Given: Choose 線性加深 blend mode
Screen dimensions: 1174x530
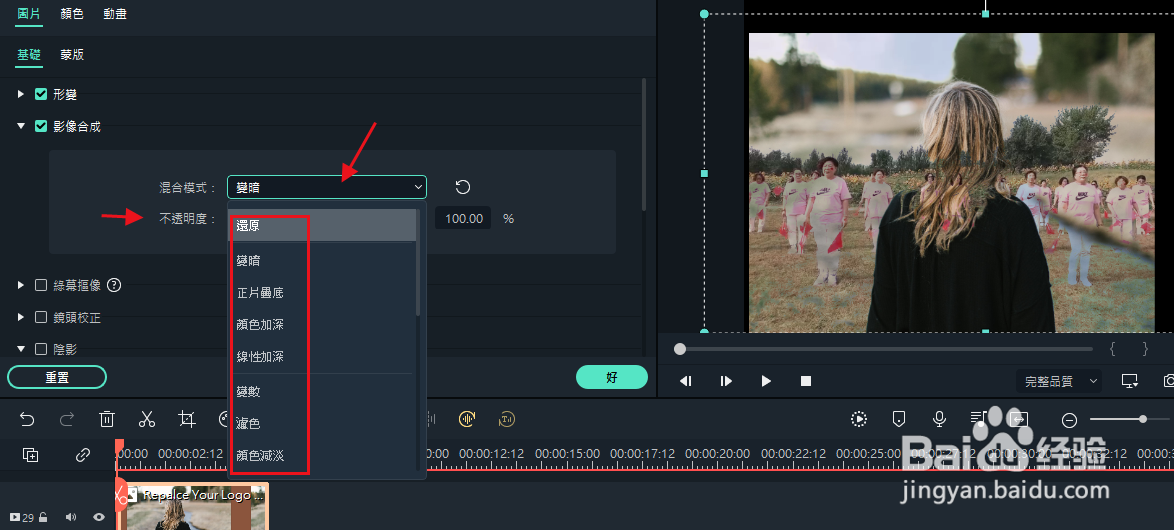Looking at the screenshot, I should 322,356.
